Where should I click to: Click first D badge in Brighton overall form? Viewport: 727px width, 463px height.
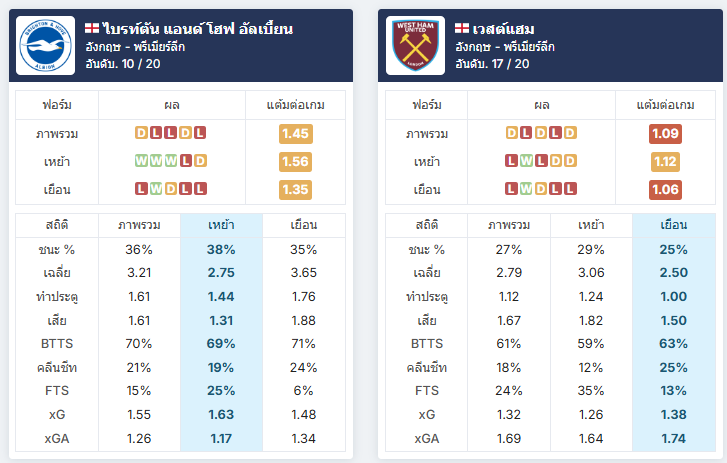click(x=141, y=133)
